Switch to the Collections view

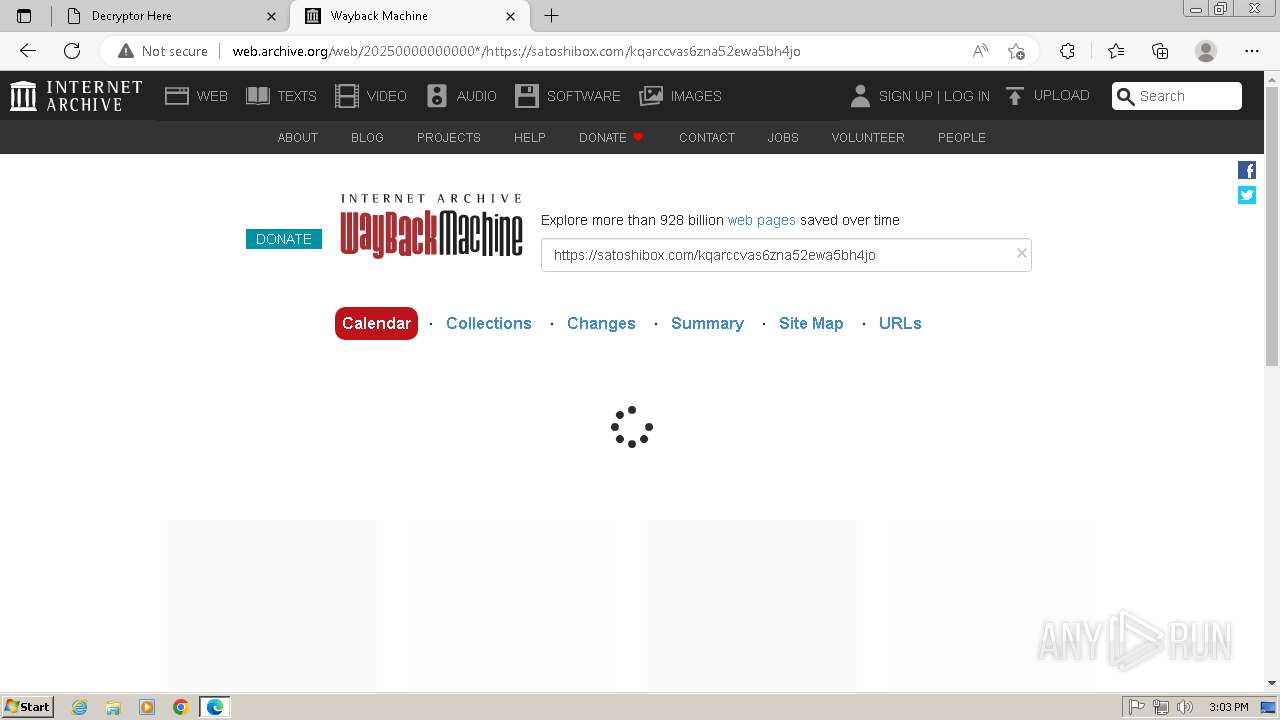pos(489,323)
